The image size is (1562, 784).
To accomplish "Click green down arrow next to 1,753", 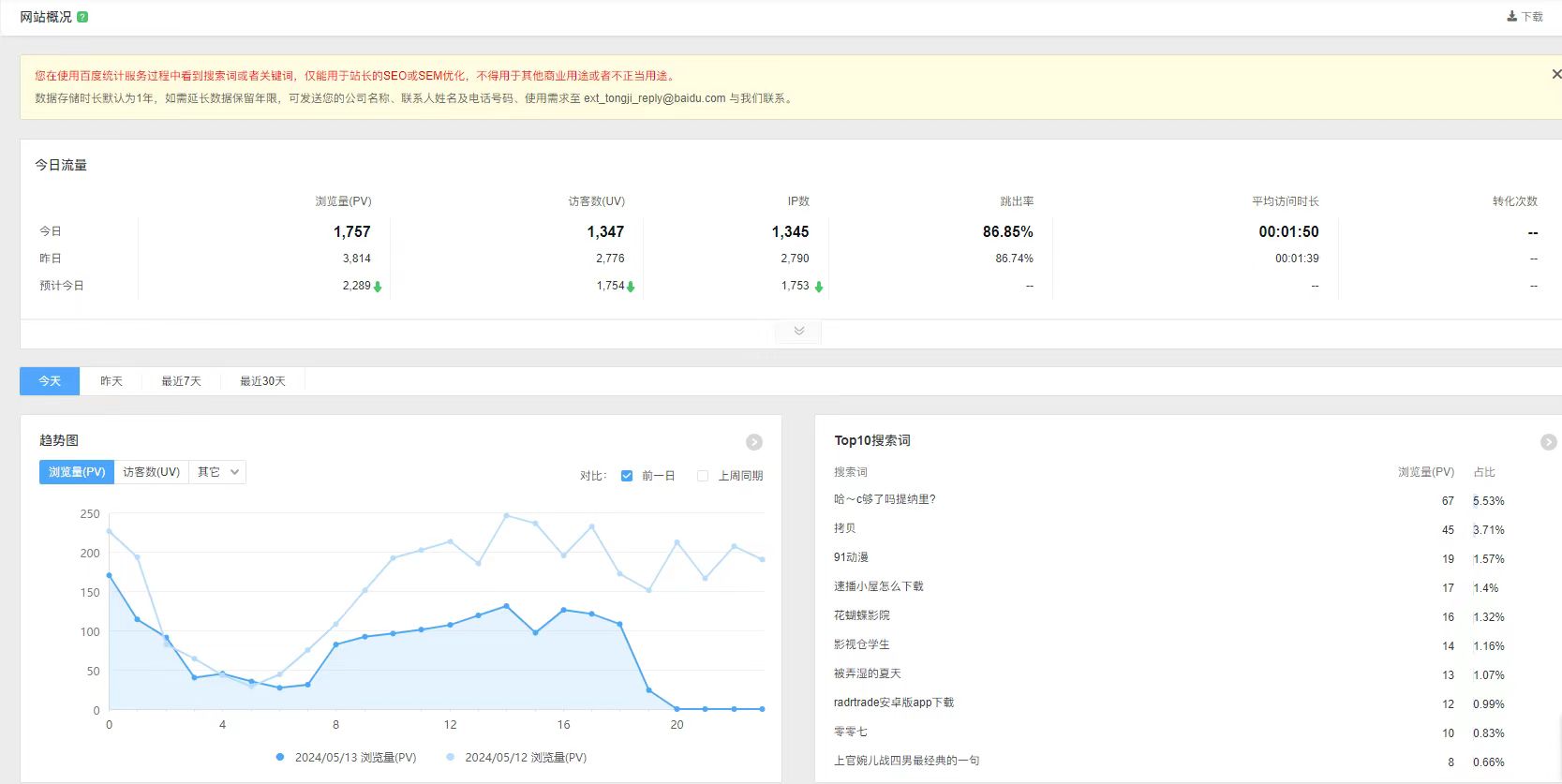I will tap(819, 287).
